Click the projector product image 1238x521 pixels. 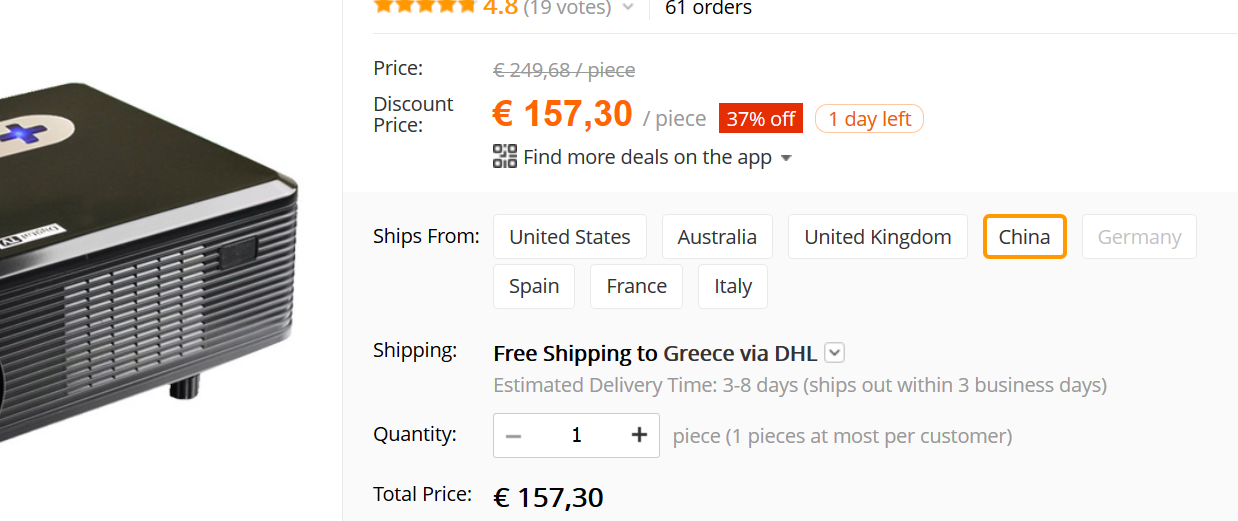point(150,260)
